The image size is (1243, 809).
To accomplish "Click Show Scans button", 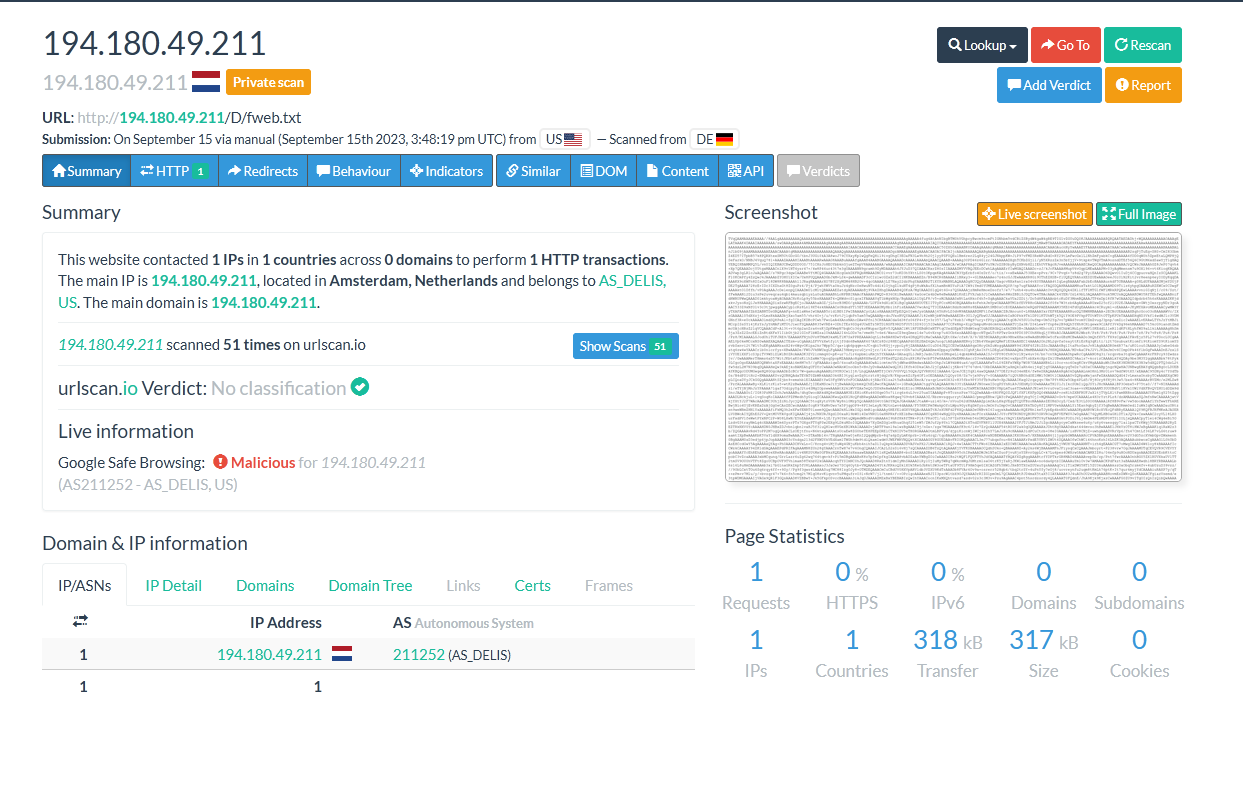I will click(625, 346).
